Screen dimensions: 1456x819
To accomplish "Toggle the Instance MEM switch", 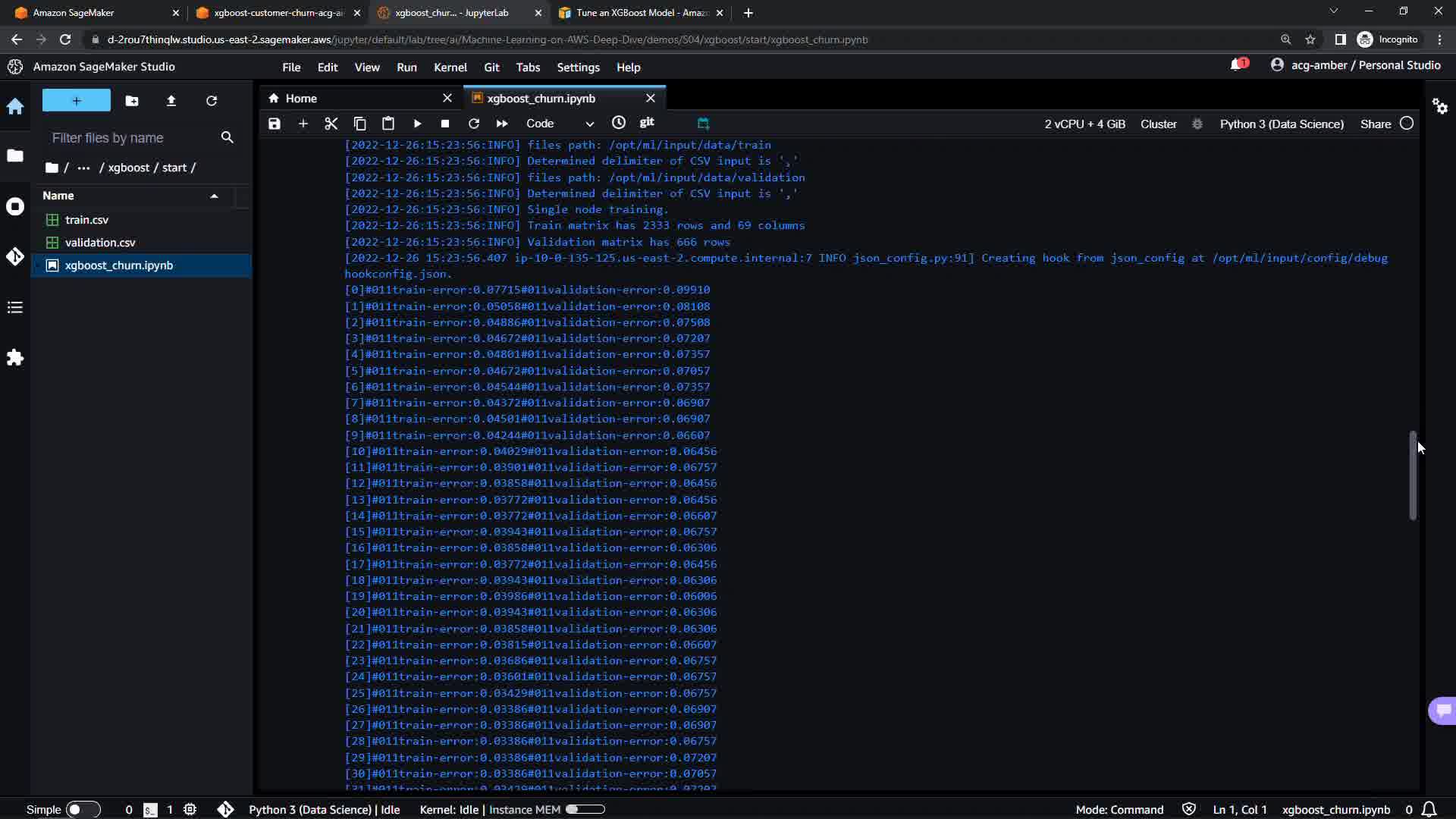I will point(585,809).
